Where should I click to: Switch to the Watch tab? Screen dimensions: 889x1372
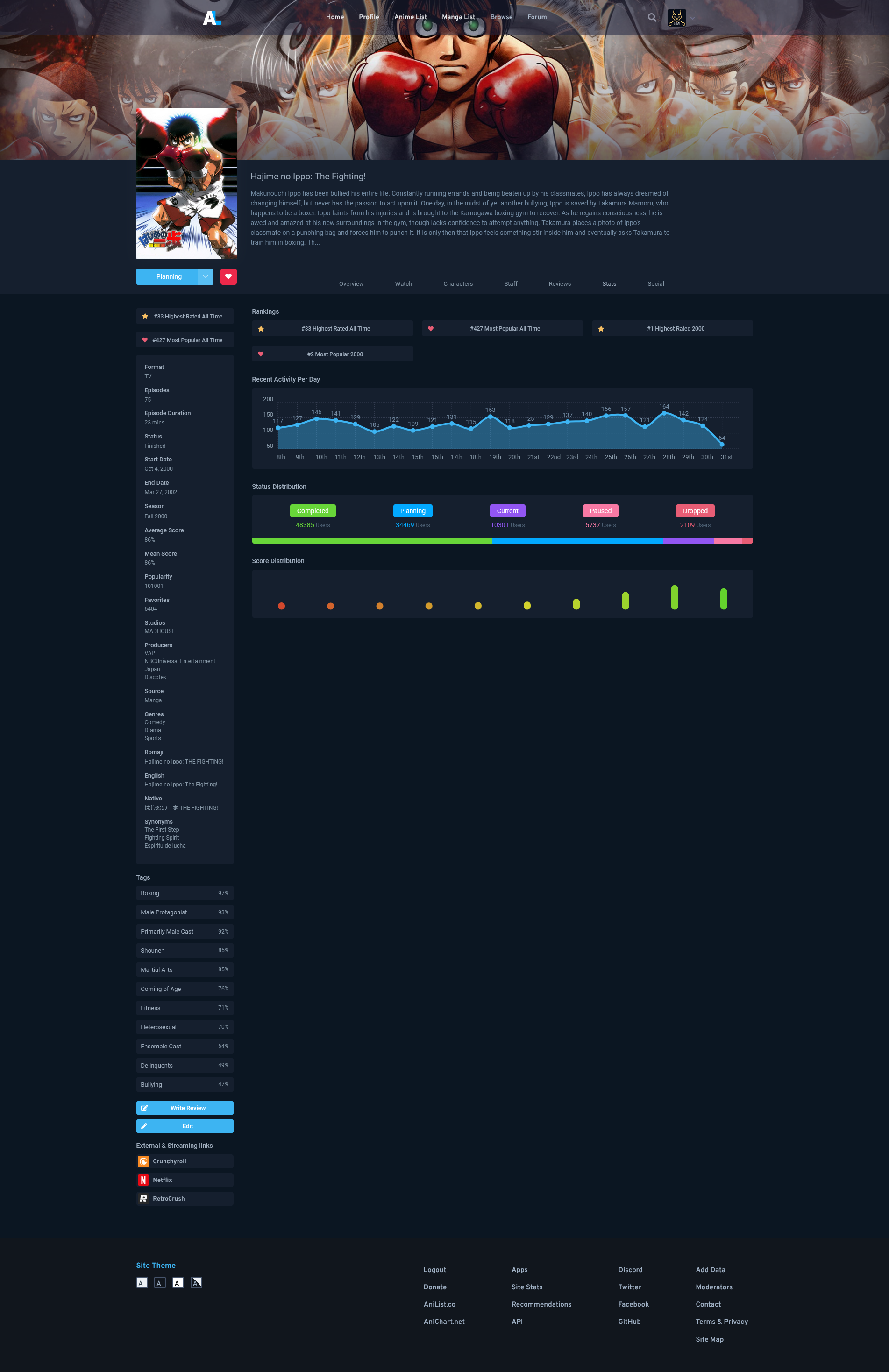click(404, 283)
